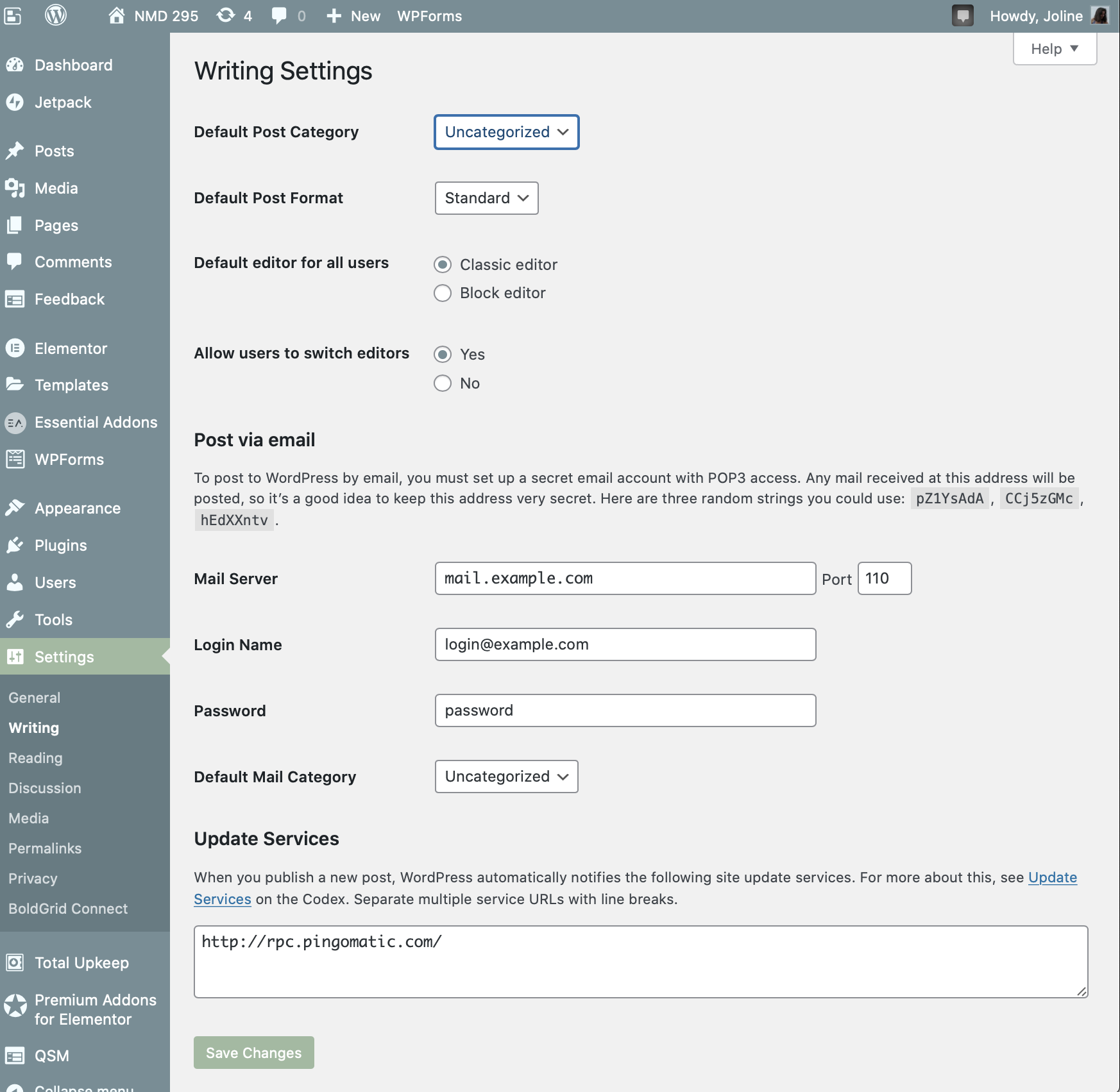Viewport: 1120px width, 1092px height.
Task: Select the Classic editor radio option
Action: (x=443, y=265)
